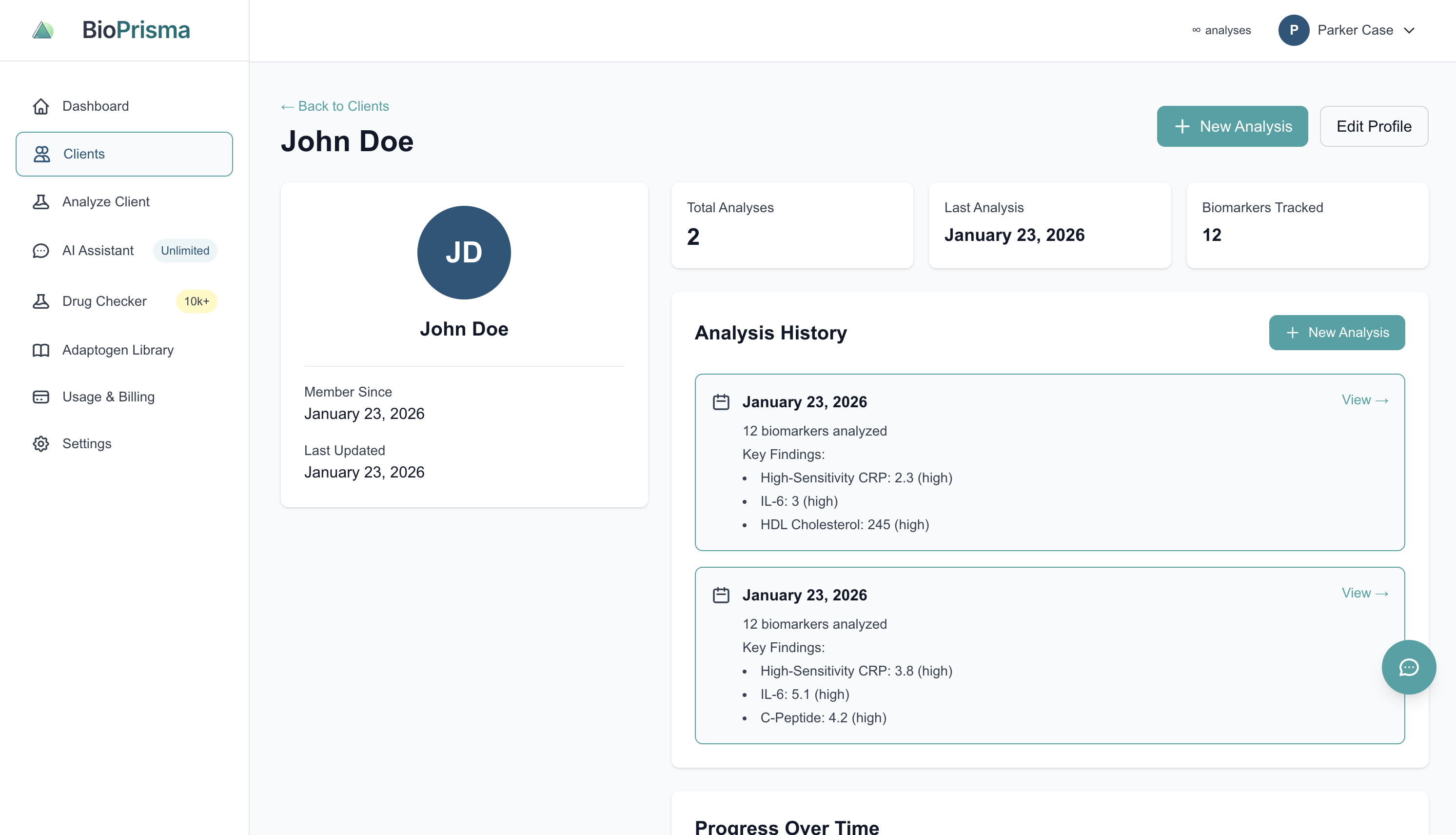Click the Usage & Billing card icon
The width and height of the screenshot is (1456, 835).
[40, 396]
